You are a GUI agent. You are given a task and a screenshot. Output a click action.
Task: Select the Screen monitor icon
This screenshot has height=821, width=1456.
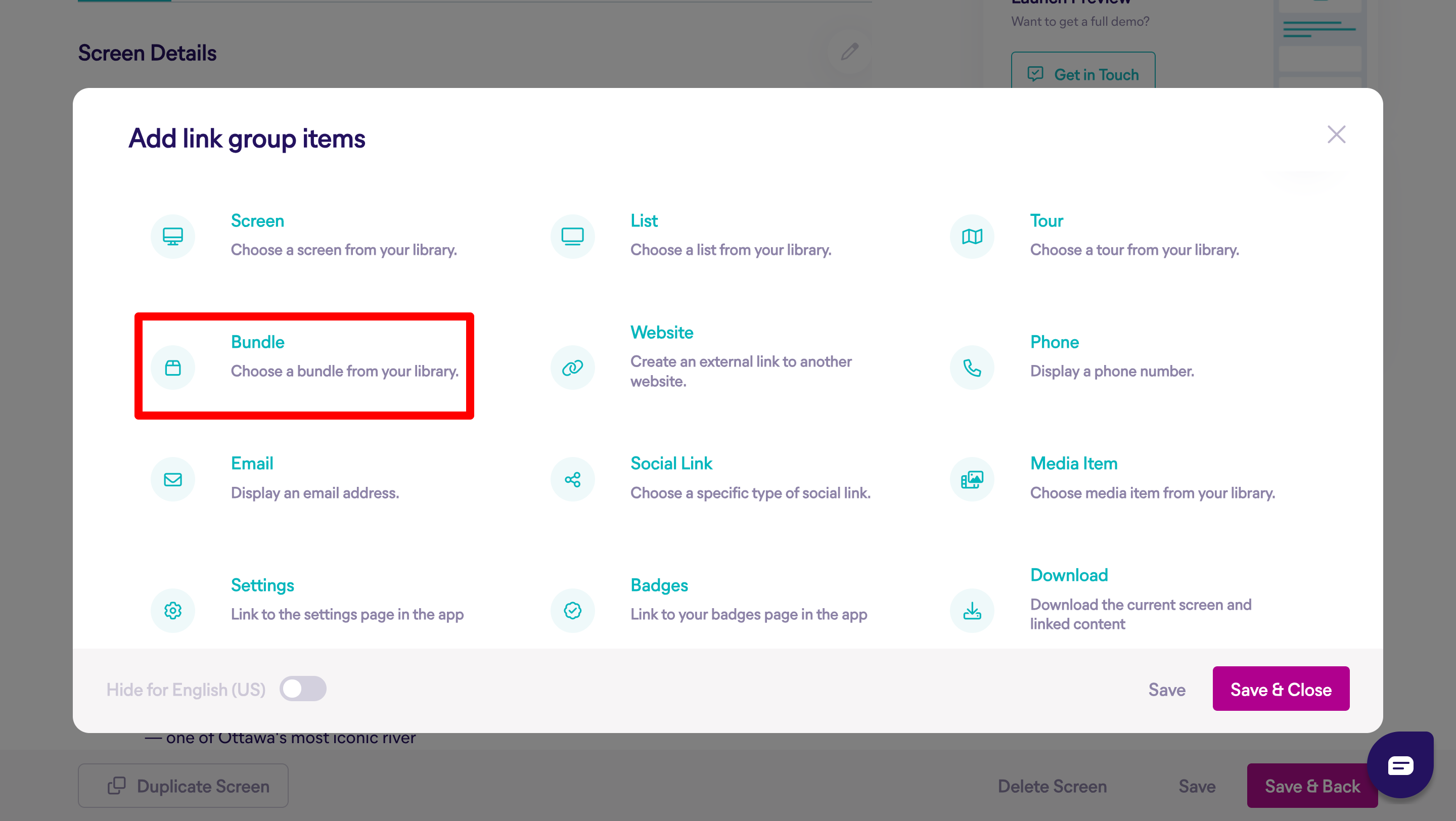tap(173, 236)
